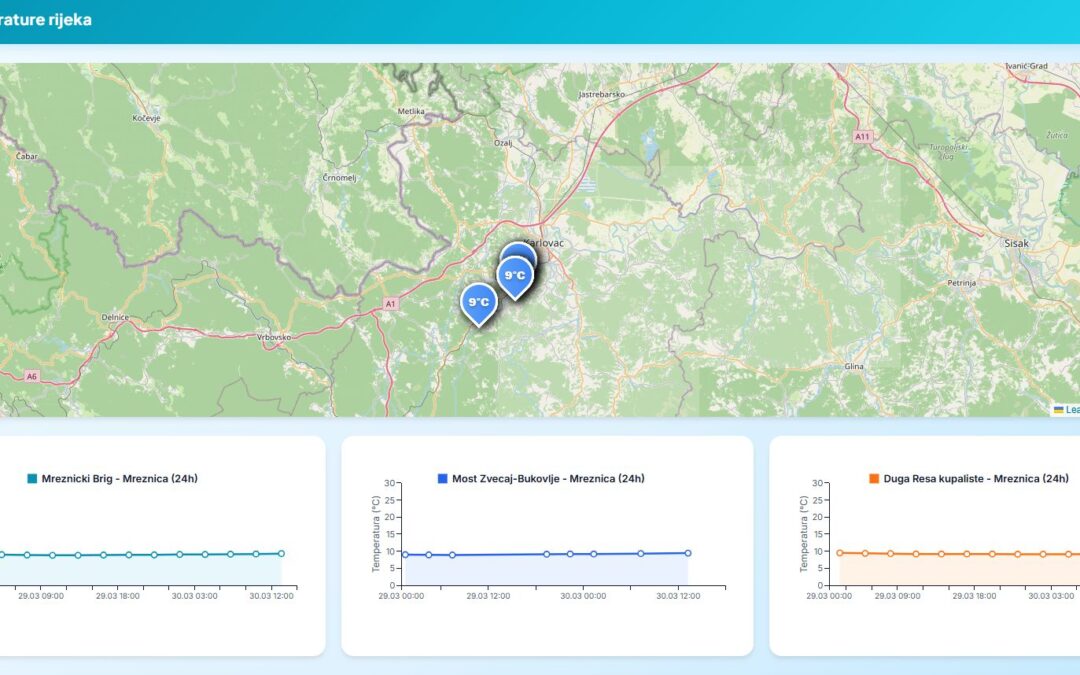
Task: Click the Sisak city label on map
Action: (1016, 243)
